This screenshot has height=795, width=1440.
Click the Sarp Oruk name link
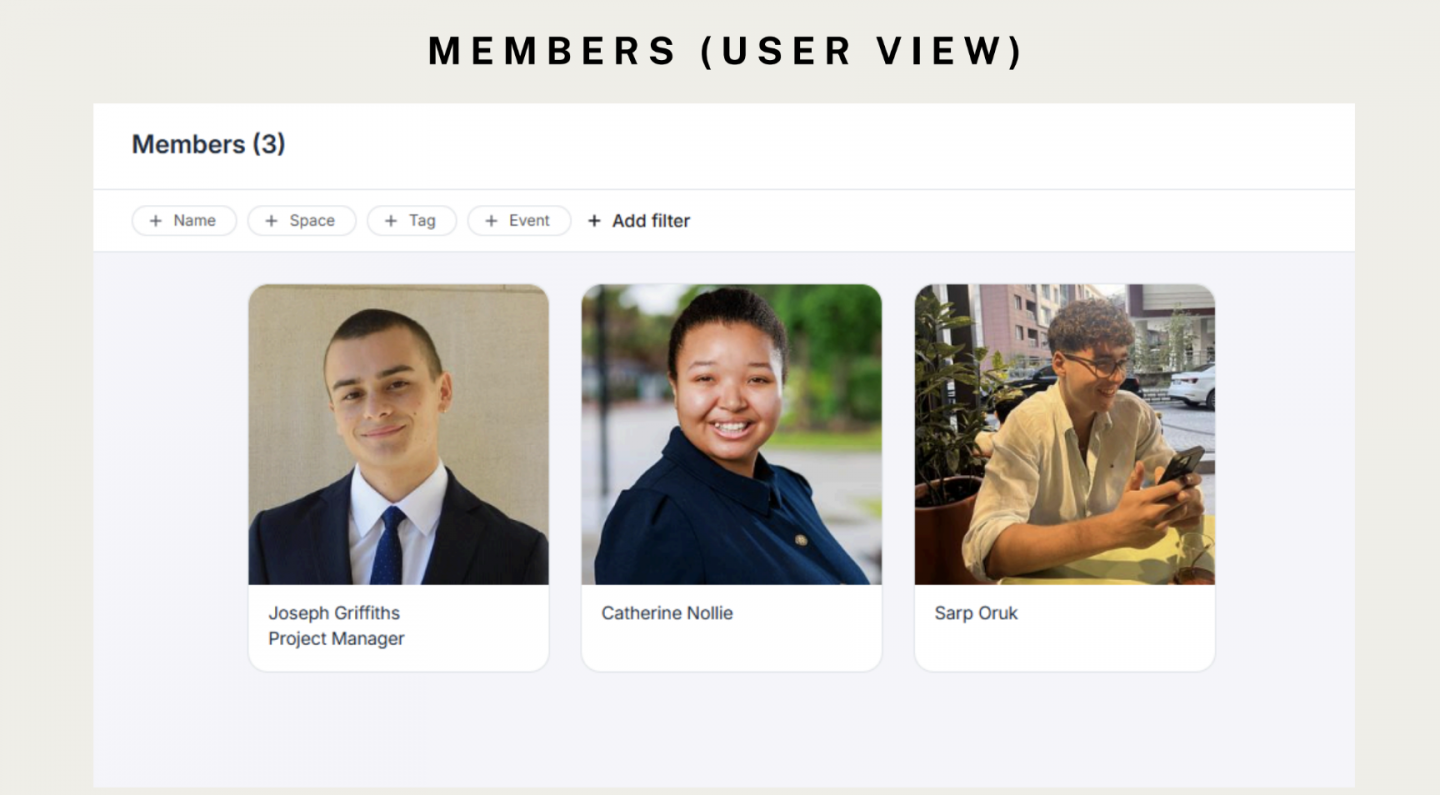[976, 613]
